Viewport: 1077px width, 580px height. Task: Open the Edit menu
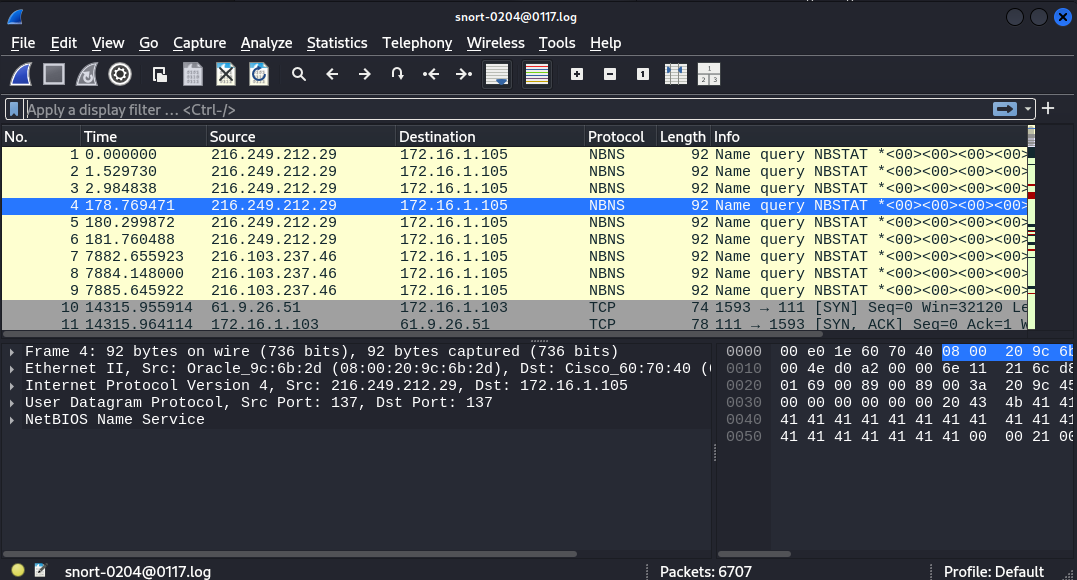(x=63, y=43)
